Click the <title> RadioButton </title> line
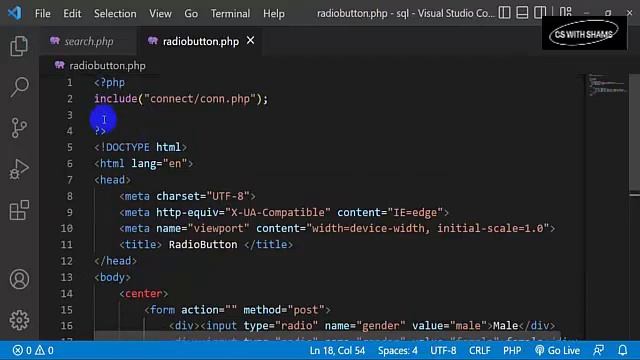The height and width of the screenshot is (360, 640). click(206, 244)
